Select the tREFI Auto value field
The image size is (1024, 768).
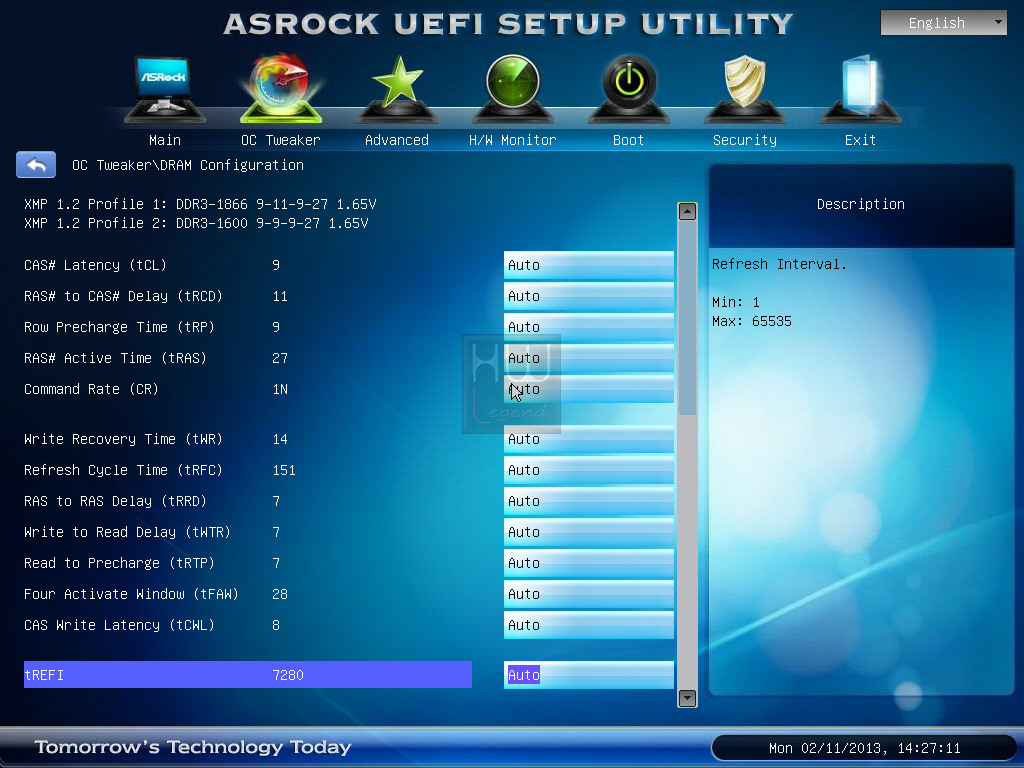coord(588,675)
